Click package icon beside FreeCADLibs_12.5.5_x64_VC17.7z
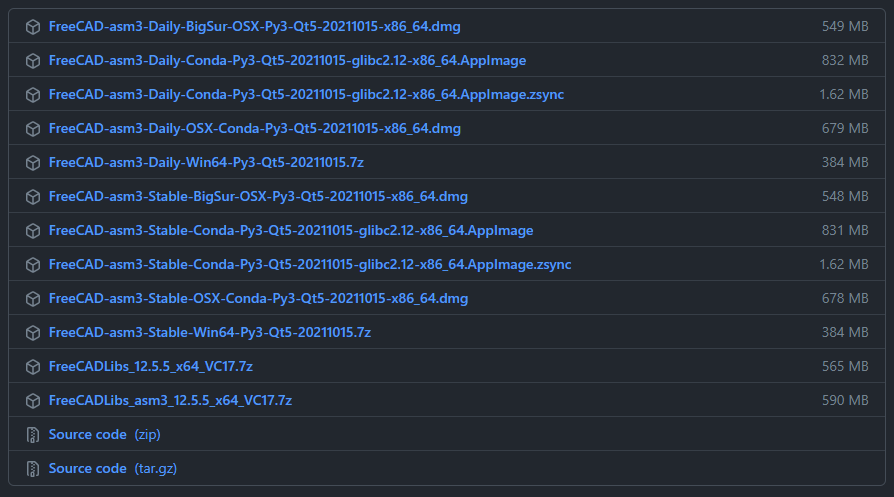This screenshot has width=894, height=497. [x=33, y=366]
